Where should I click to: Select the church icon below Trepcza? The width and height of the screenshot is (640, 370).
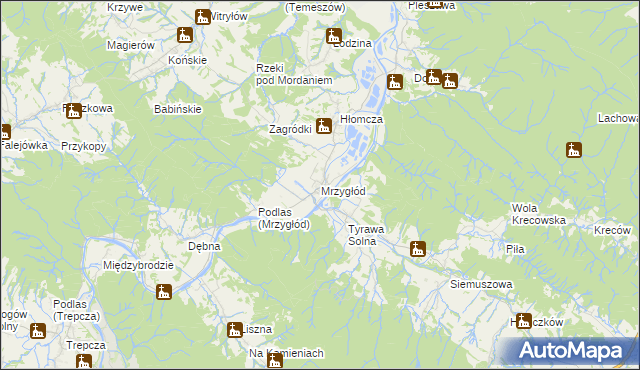point(84,362)
